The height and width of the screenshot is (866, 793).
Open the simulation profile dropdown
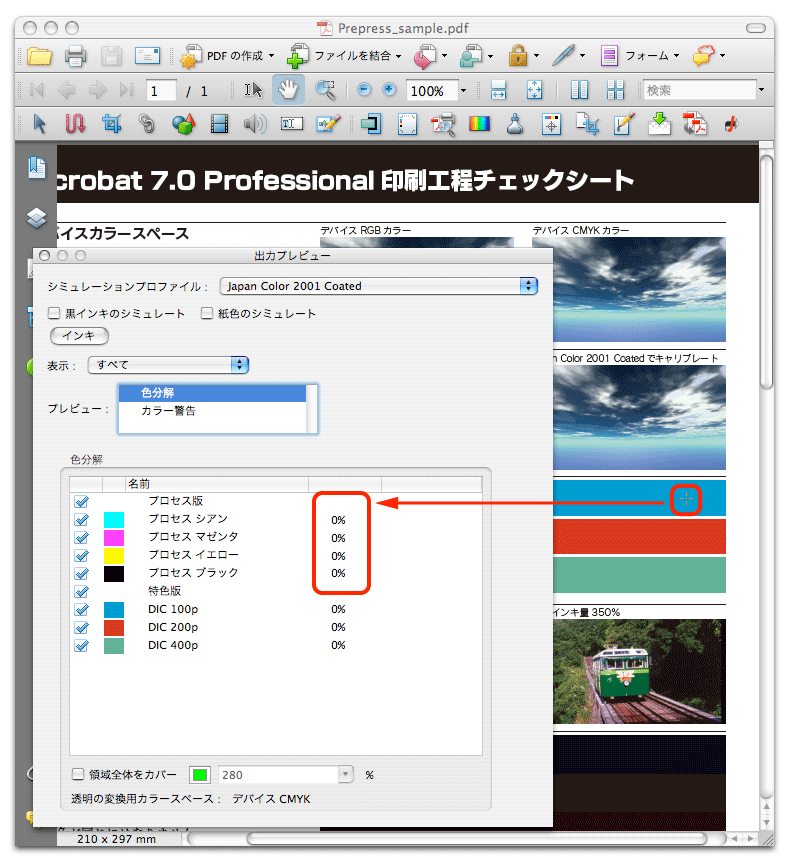(x=379, y=286)
